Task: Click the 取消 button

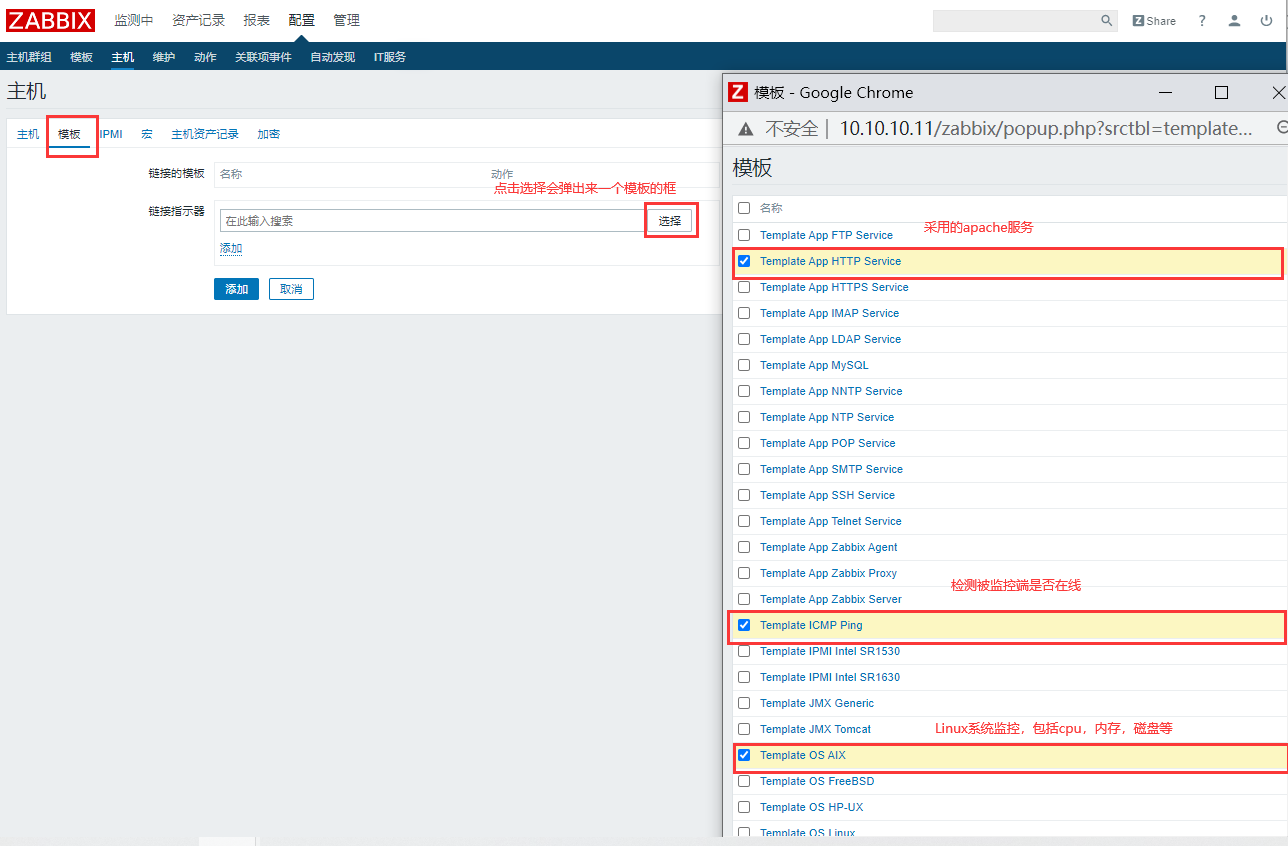Action: [291, 289]
